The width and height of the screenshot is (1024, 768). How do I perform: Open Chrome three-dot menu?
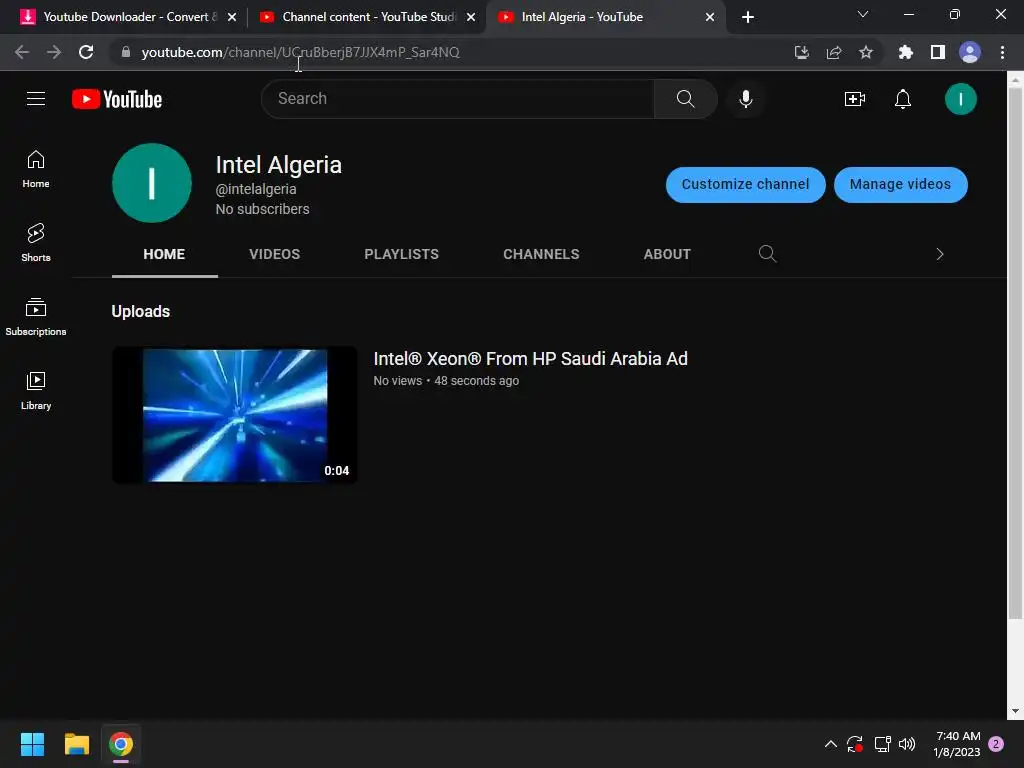pyautogui.click(x=1002, y=52)
